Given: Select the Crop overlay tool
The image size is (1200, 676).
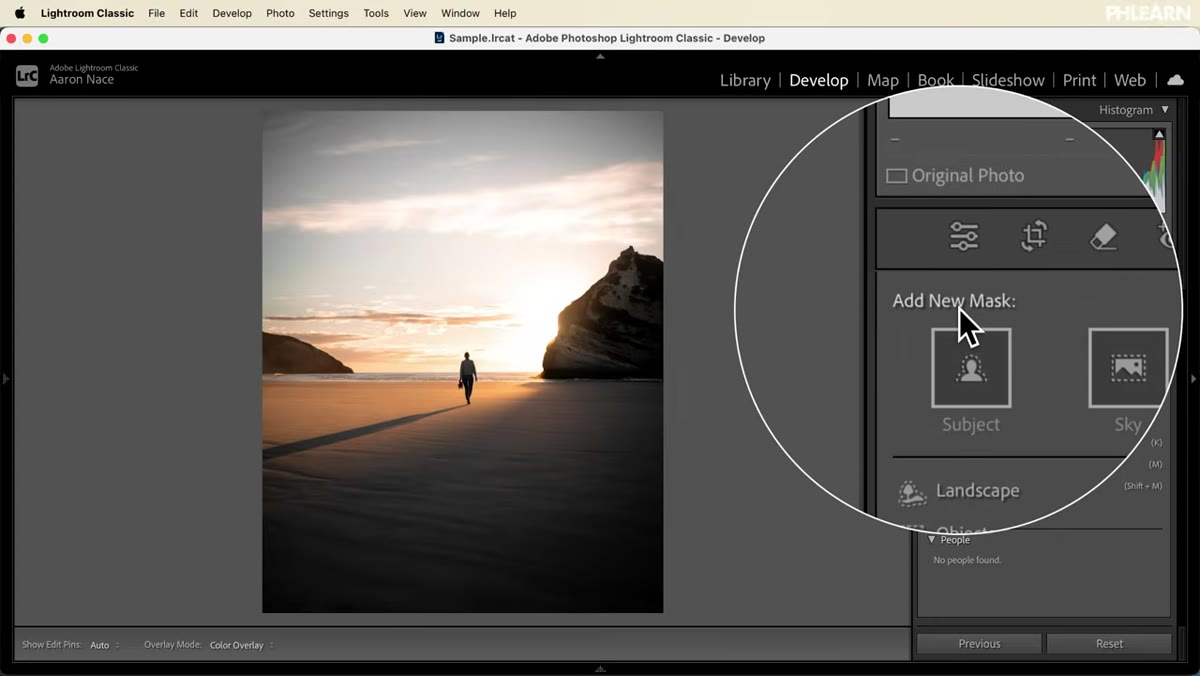Looking at the screenshot, I should click(x=1034, y=236).
